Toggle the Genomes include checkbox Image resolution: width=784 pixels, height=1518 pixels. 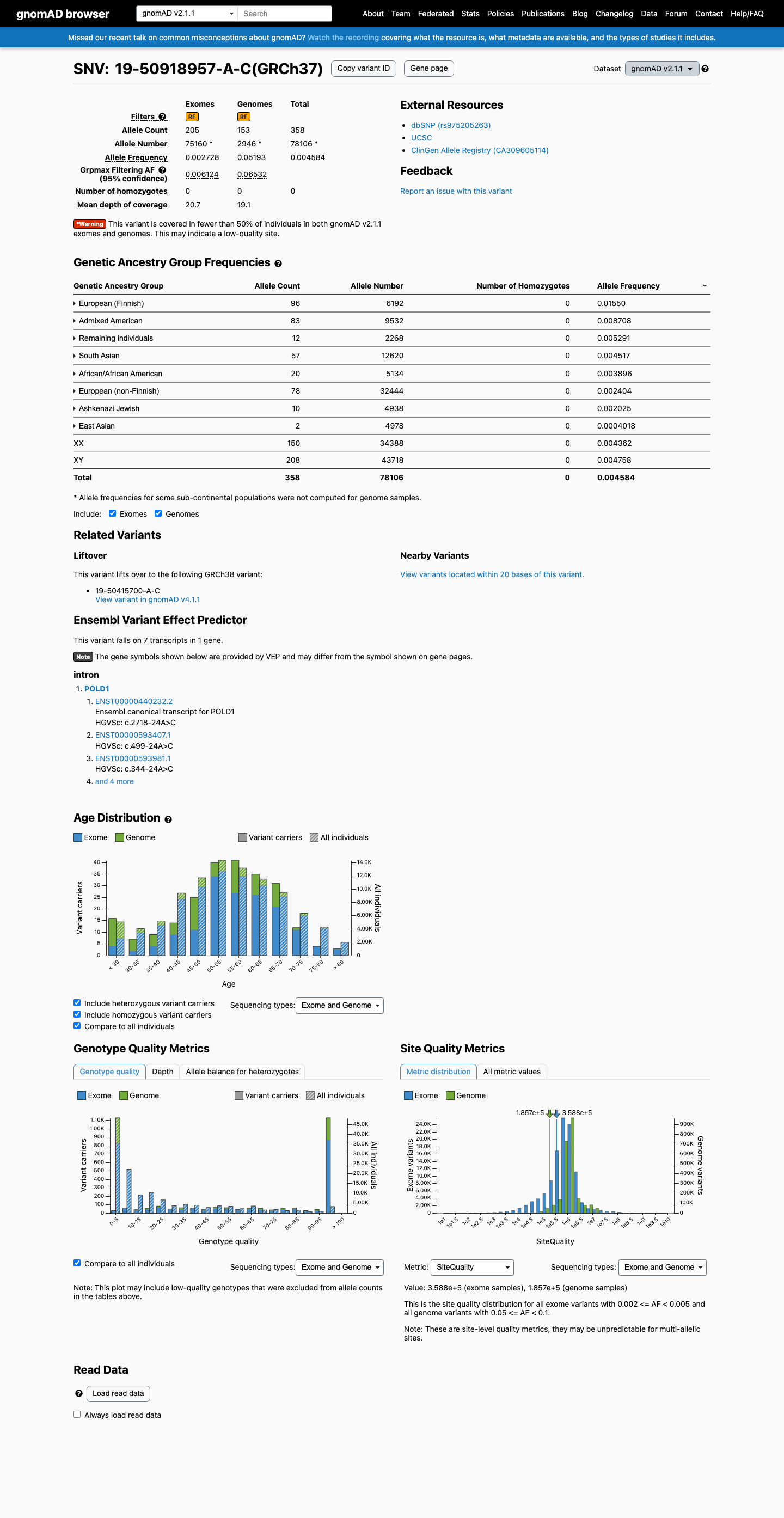158,513
